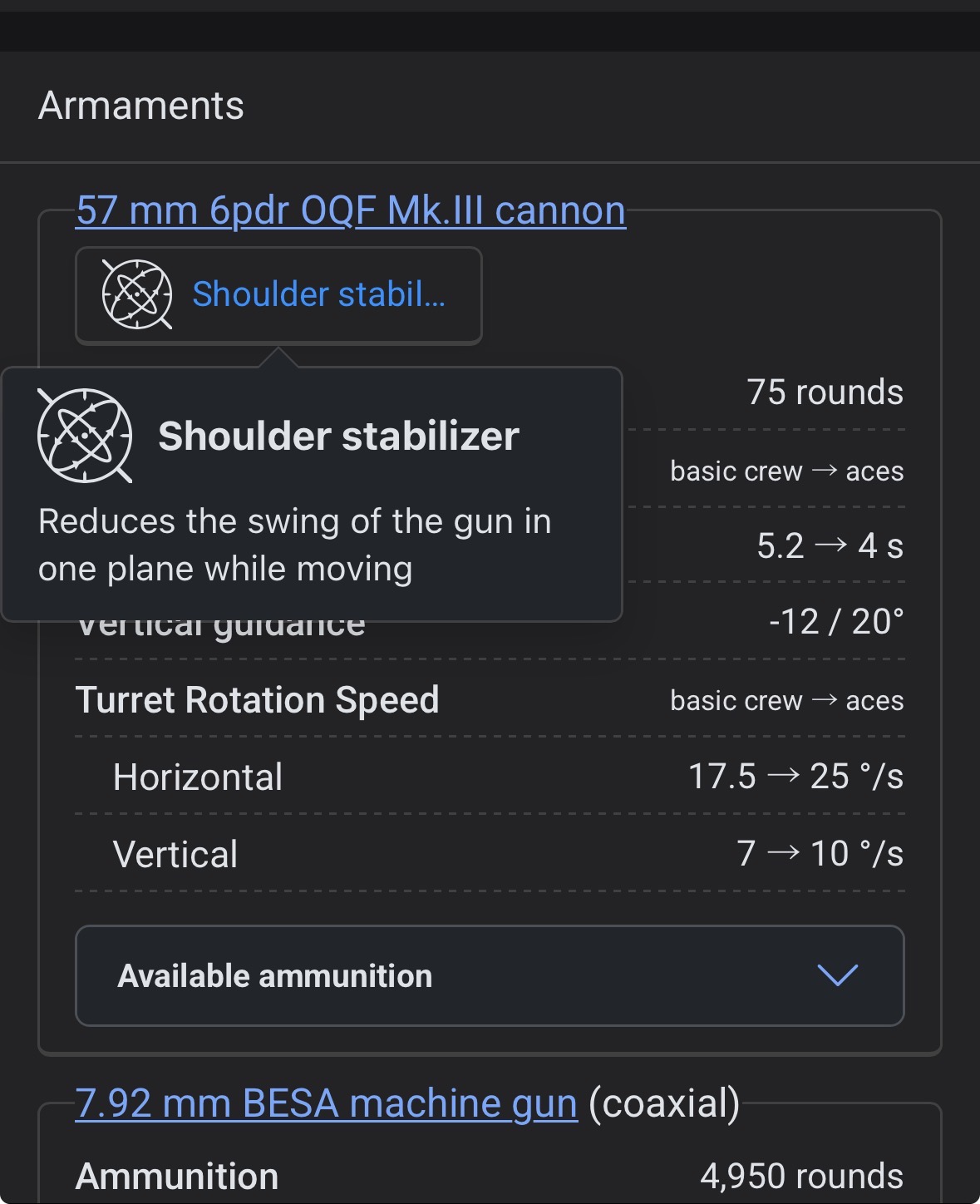The width and height of the screenshot is (980, 1204).
Task: Click the Armaments section header
Action: [x=141, y=106]
